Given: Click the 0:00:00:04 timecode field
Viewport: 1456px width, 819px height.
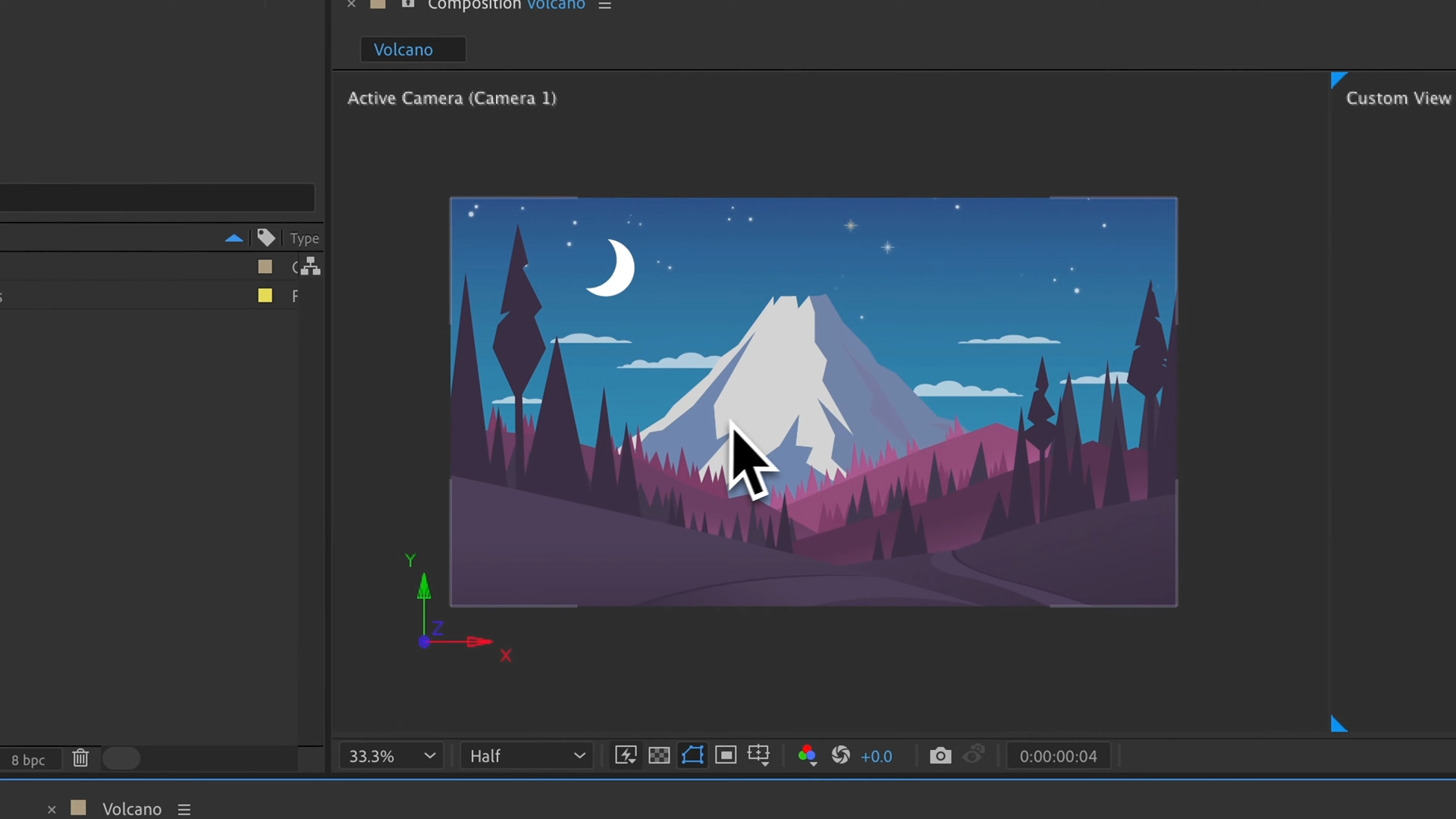Looking at the screenshot, I should [x=1058, y=756].
